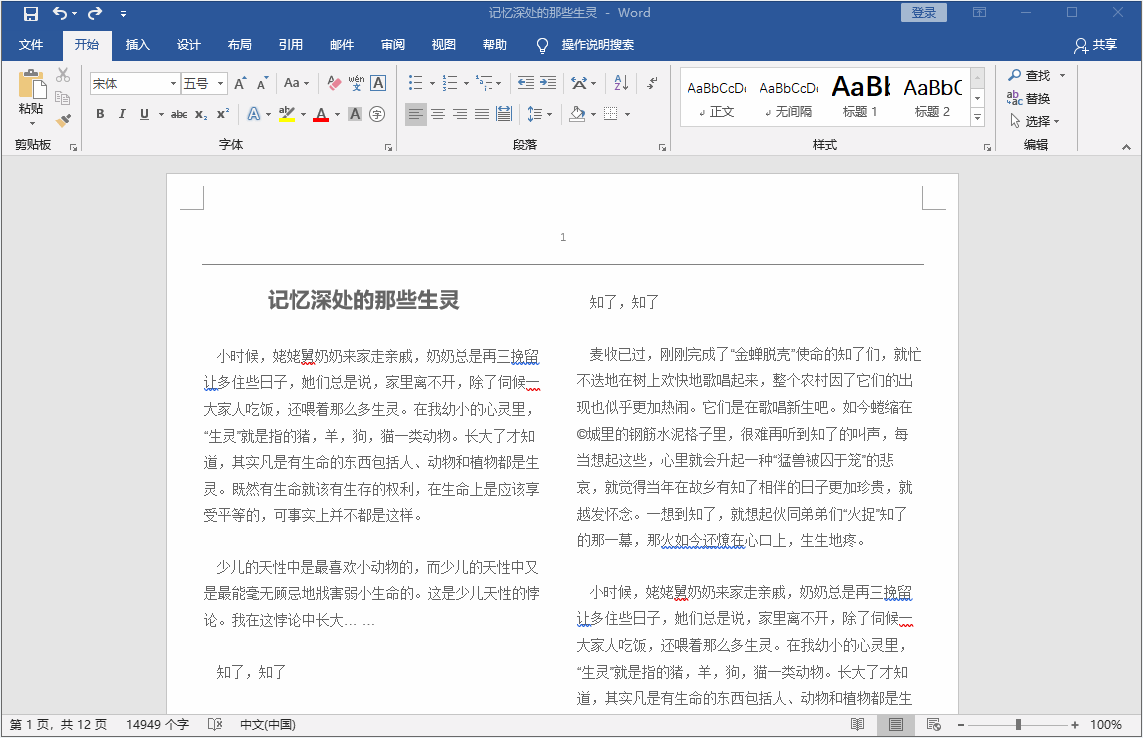The width and height of the screenshot is (1143, 738).
Task: Click the 操作说明搜索 search box
Action: [597, 45]
